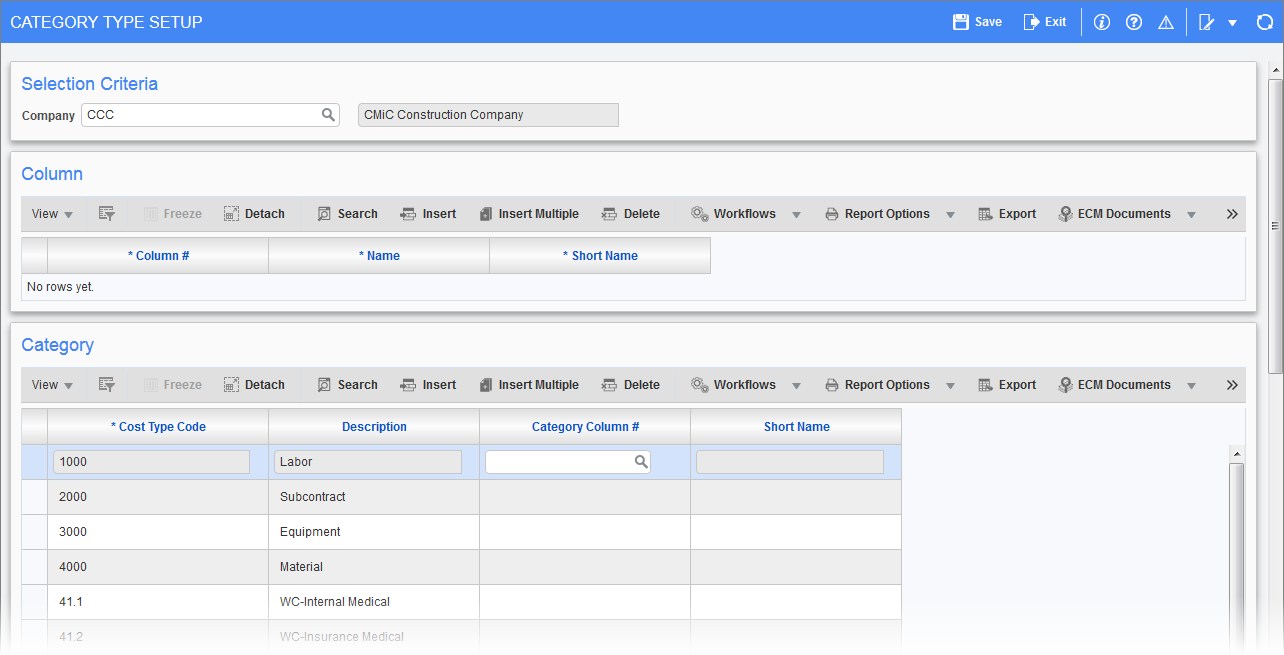
Task: Click the Company input field showing CCC
Action: [200, 114]
